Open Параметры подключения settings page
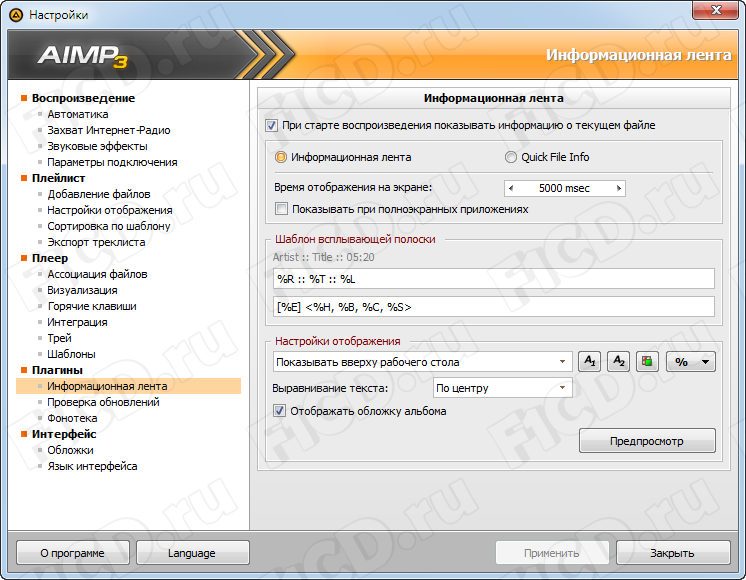 pos(112,162)
